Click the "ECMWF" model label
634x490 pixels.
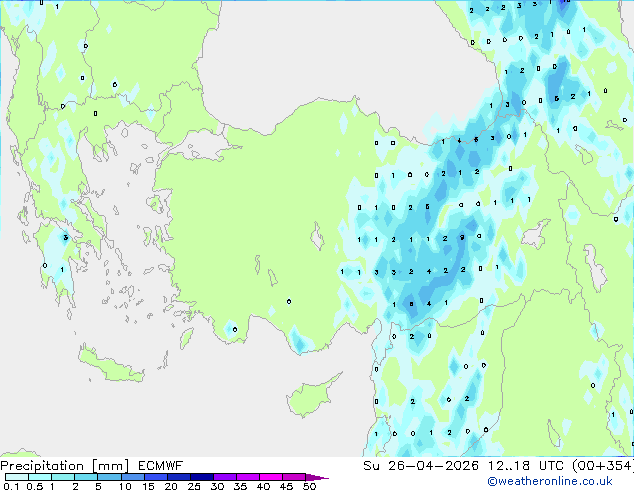pyautogui.click(x=160, y=466)
